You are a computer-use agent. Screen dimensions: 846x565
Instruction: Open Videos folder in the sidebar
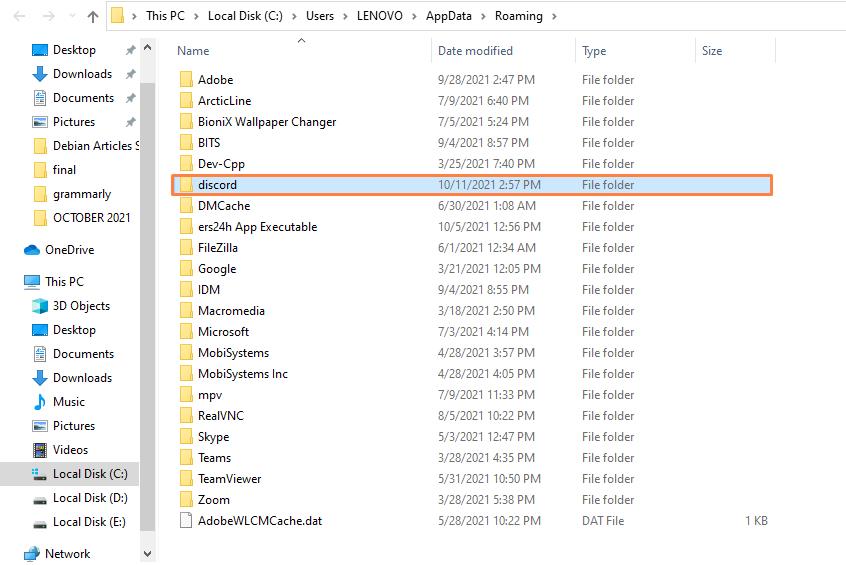point(70,450)
